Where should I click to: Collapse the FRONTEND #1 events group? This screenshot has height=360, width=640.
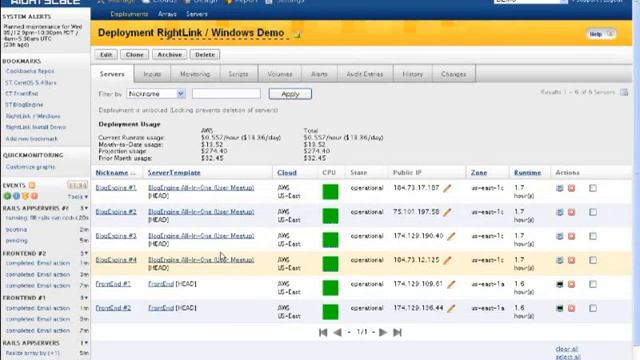[x=84, y=298]
